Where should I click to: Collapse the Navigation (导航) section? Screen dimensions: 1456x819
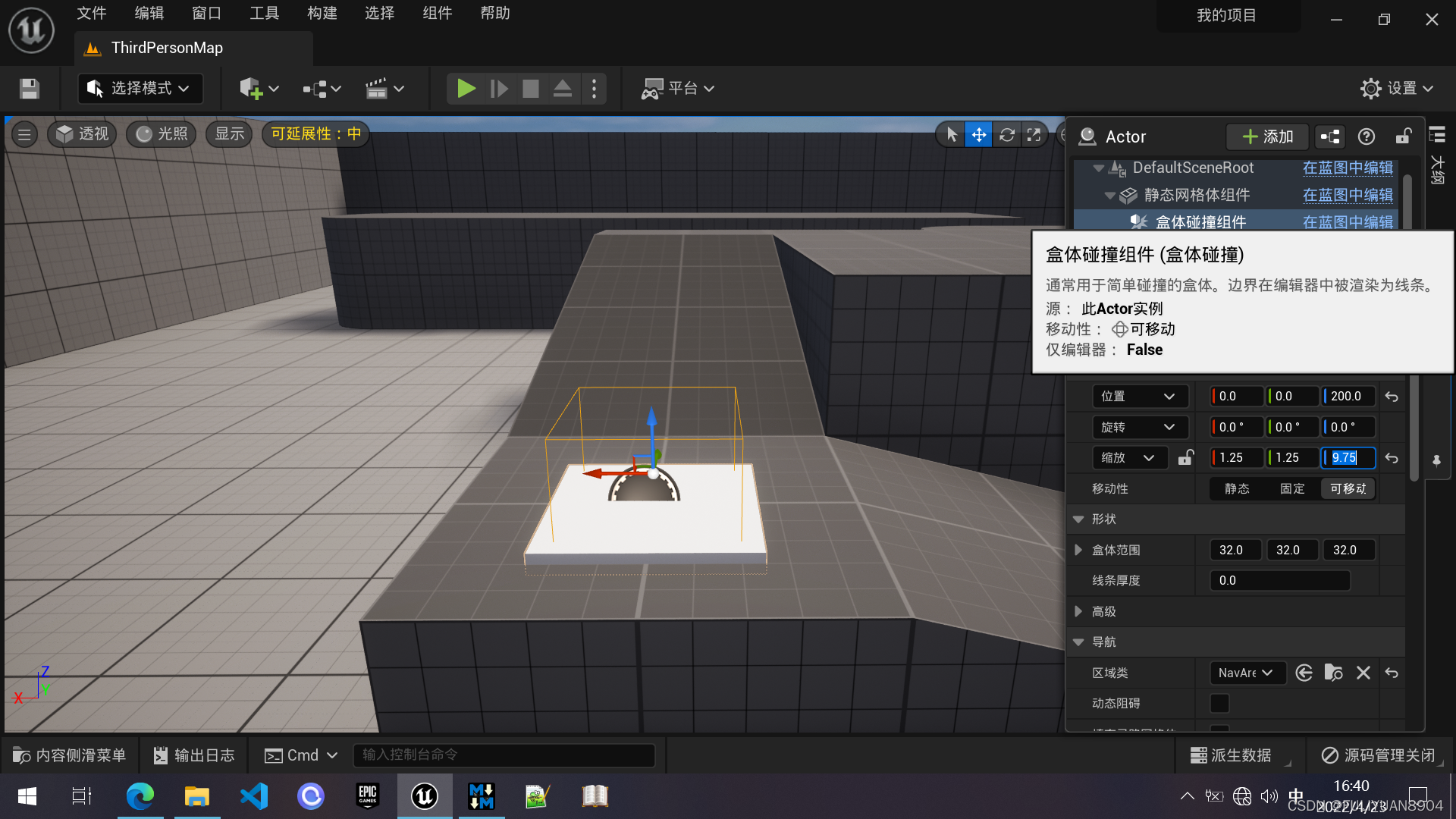tap(1078, 642)
